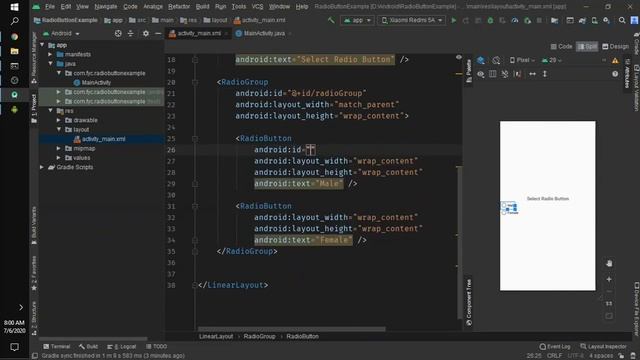This screenshot has width=640, height=360.
Task: Click the phone layout preview canvas
Action: pos(547,206)
